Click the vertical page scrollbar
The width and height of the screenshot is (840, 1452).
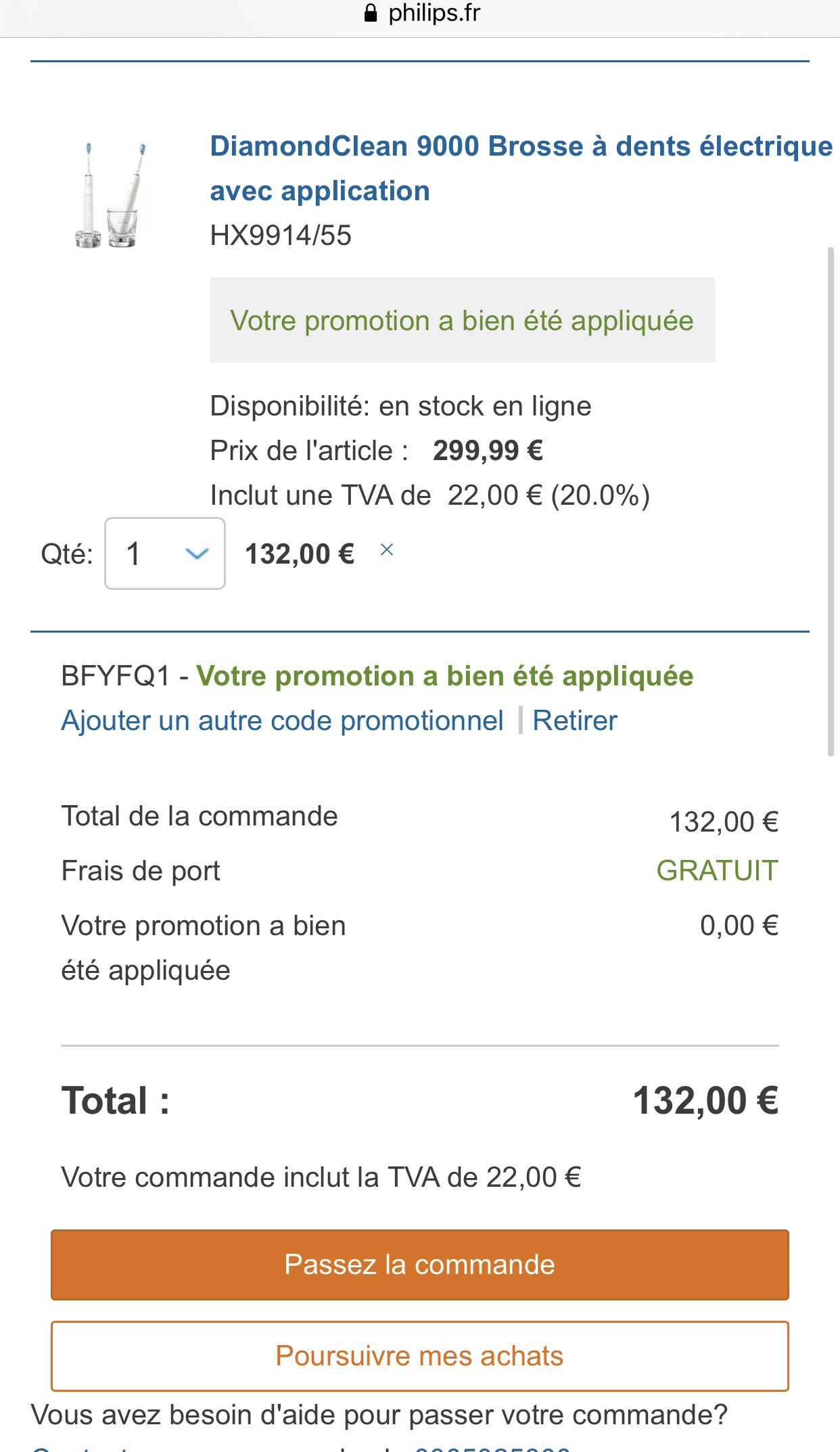tap(831, 501)
